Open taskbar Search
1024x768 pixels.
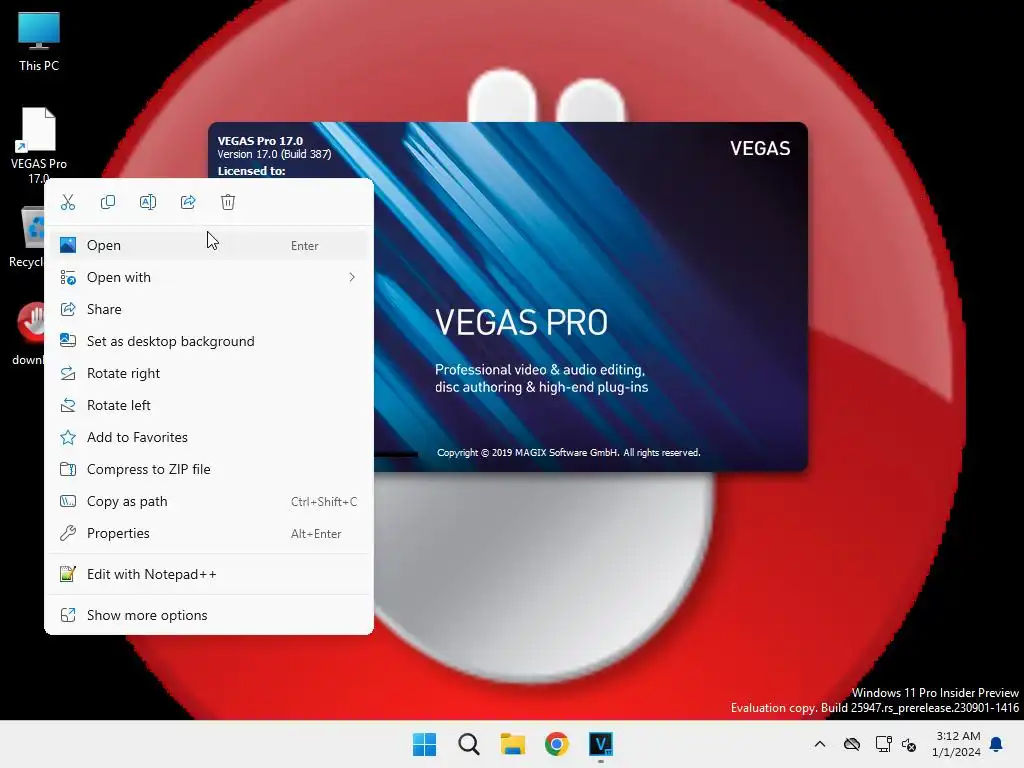(468, 744)
